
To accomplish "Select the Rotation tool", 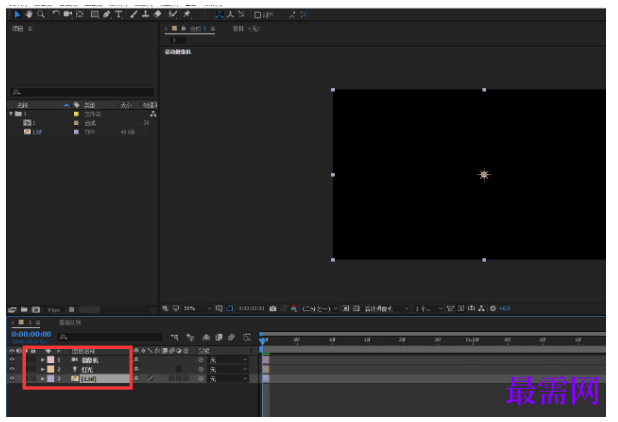I will pos(56,15).
